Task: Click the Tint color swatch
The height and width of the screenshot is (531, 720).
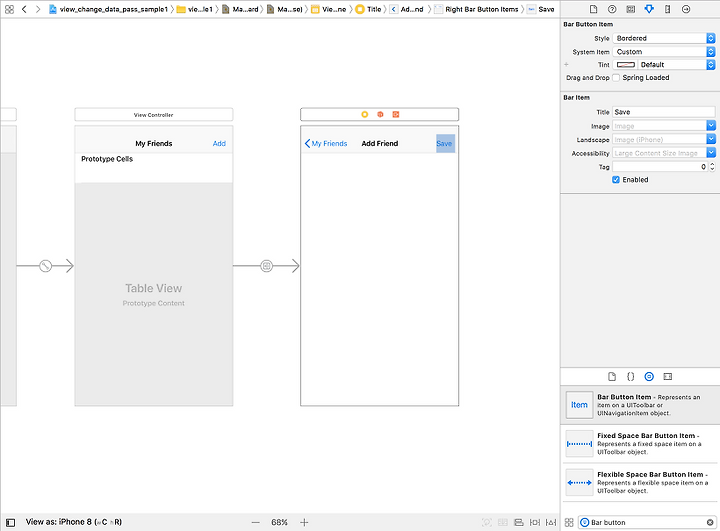Action: tap(625, 65)
